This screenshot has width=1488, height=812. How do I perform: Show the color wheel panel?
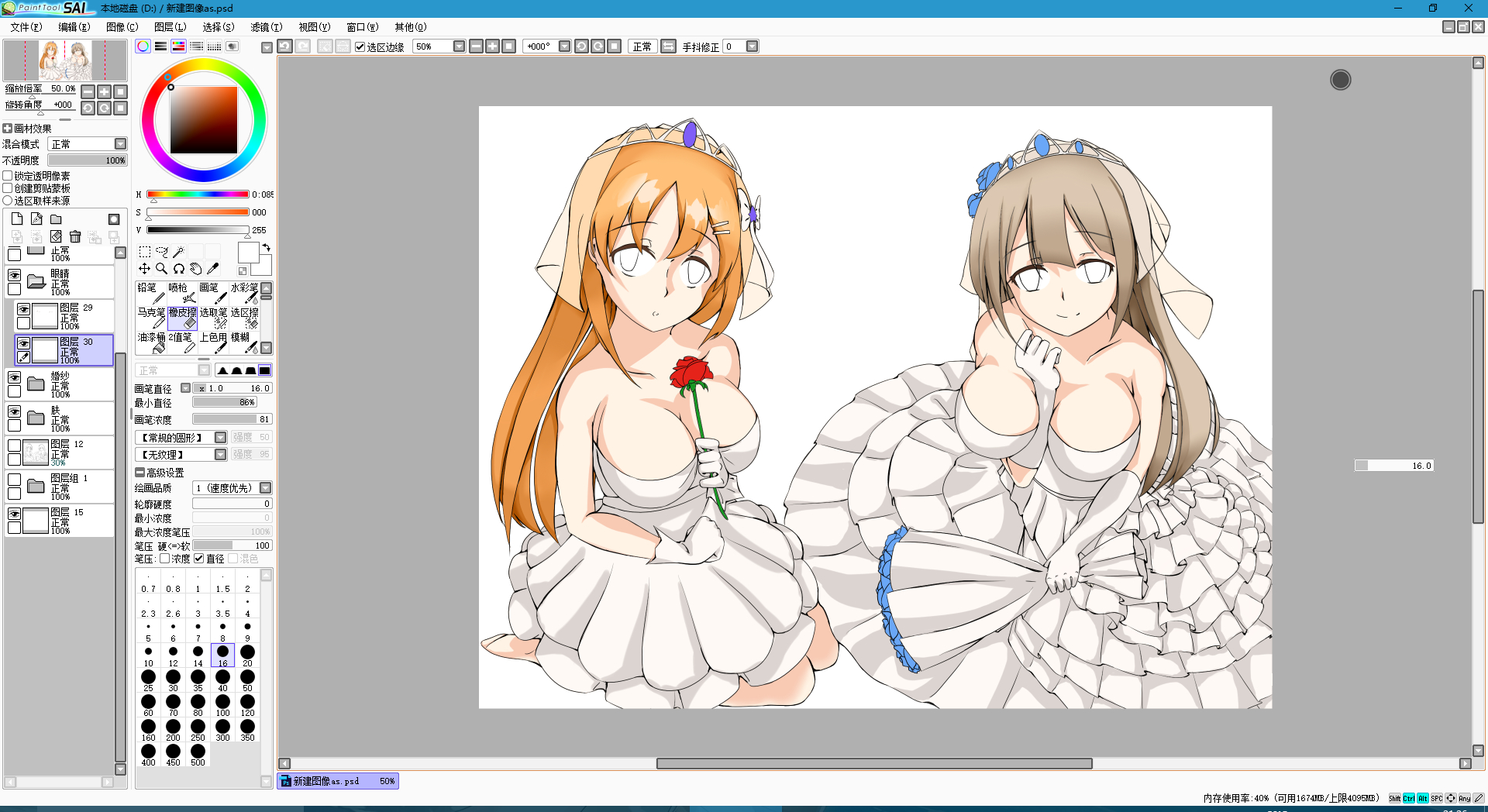[143, 46]
